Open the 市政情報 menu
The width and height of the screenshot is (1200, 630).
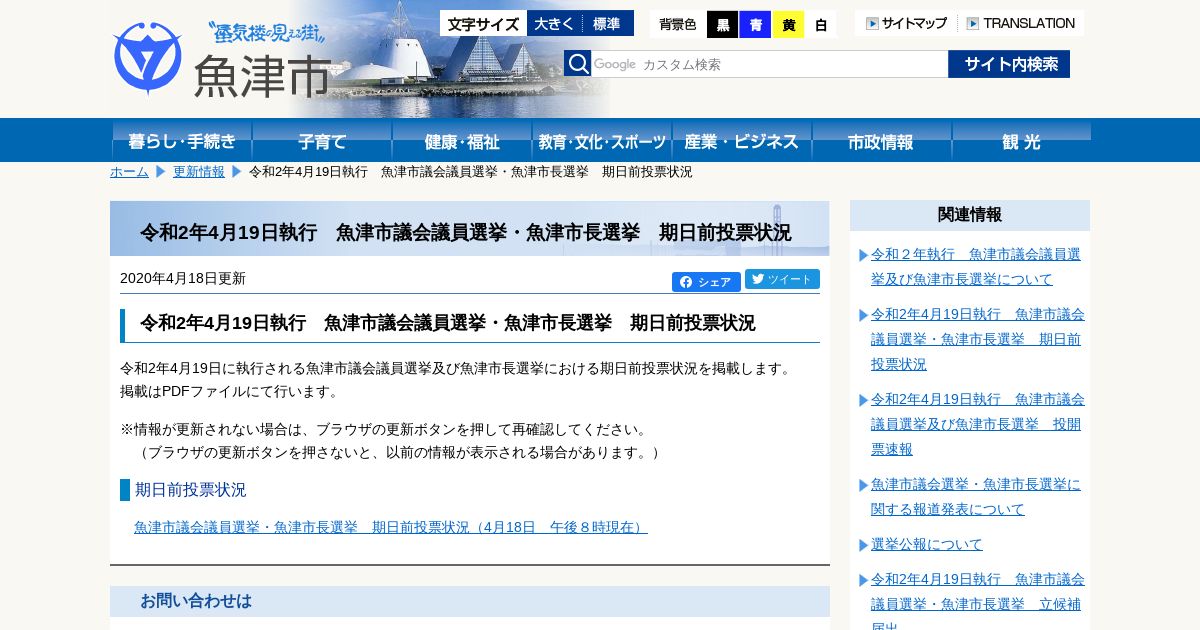click(881, 140)
